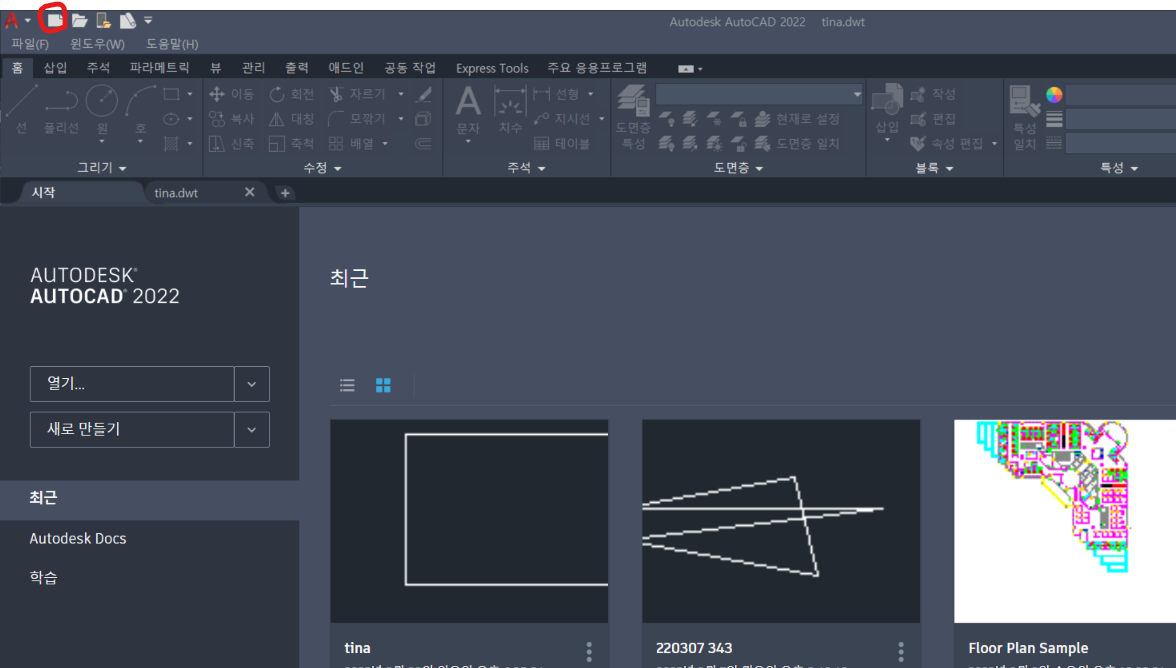Select the Polyline (폴리선) tool
Image resolution: width=1176 pixels, height=668 pixels.
click(x=62, y=109)
